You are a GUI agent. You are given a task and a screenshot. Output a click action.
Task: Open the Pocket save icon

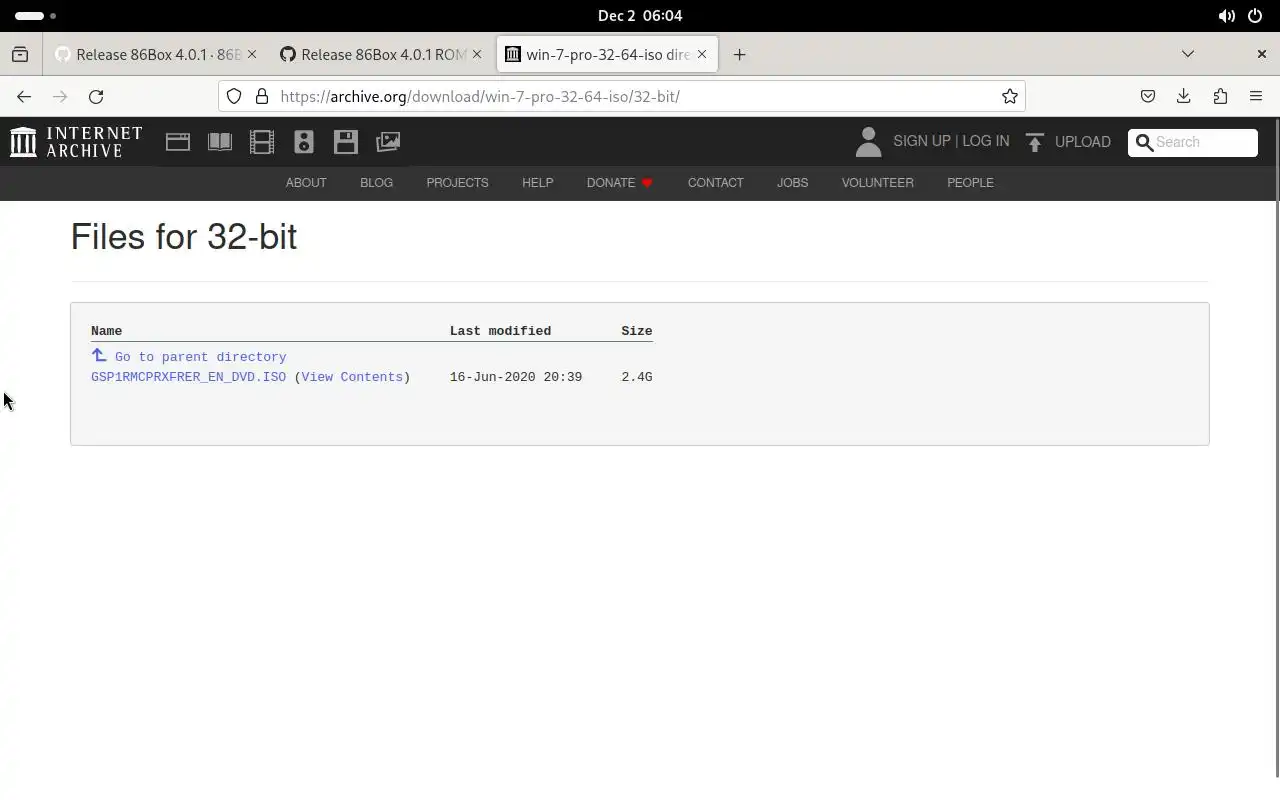(1148, 96)
